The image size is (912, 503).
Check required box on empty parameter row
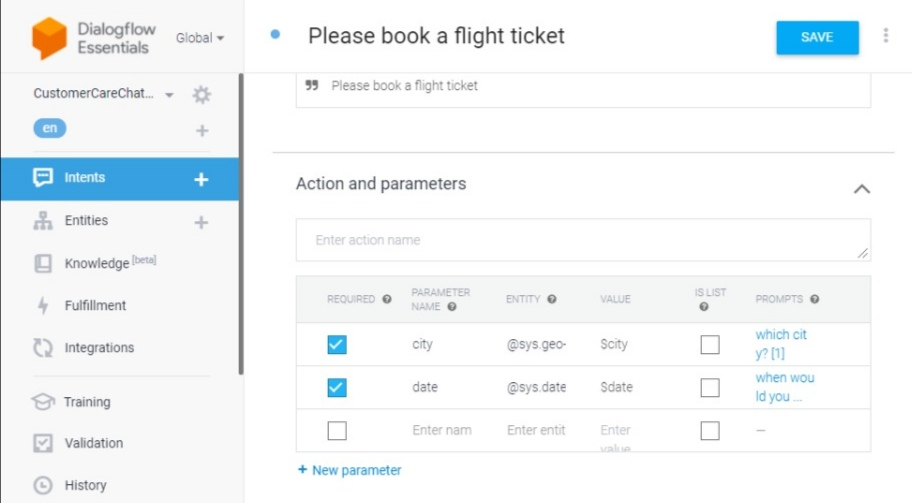coord(337,430)
